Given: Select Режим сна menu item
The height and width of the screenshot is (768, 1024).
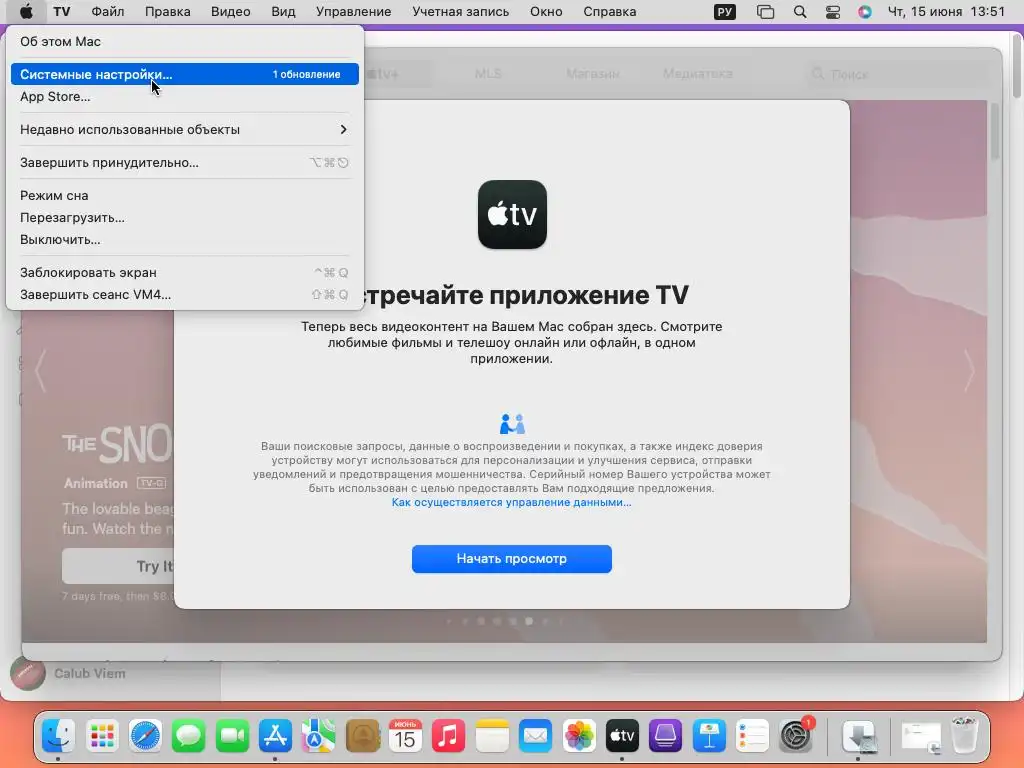Looking at the screenshot, I should pyautogui.click(x=185, y=195).
